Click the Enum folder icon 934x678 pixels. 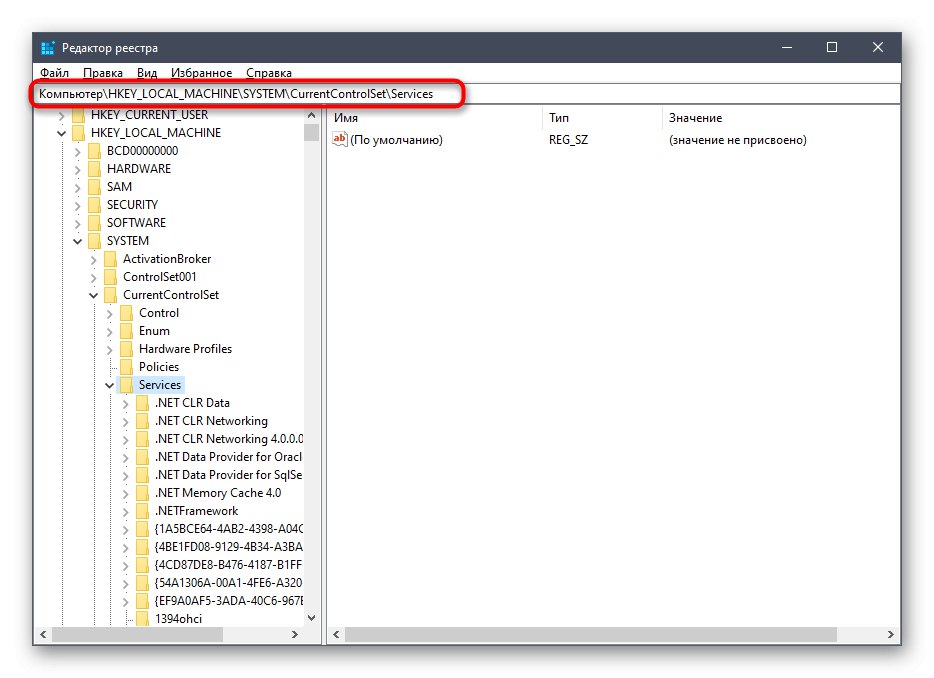click(x=126, y=331)
